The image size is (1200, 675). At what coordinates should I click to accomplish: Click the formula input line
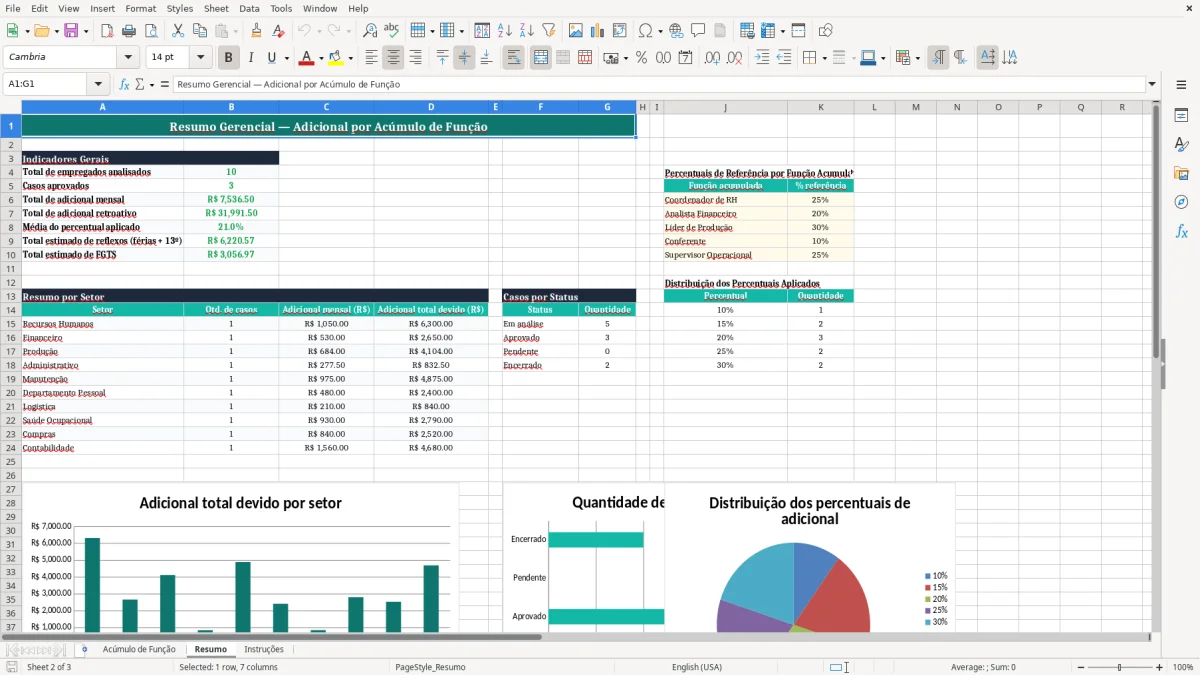[658, 84]
